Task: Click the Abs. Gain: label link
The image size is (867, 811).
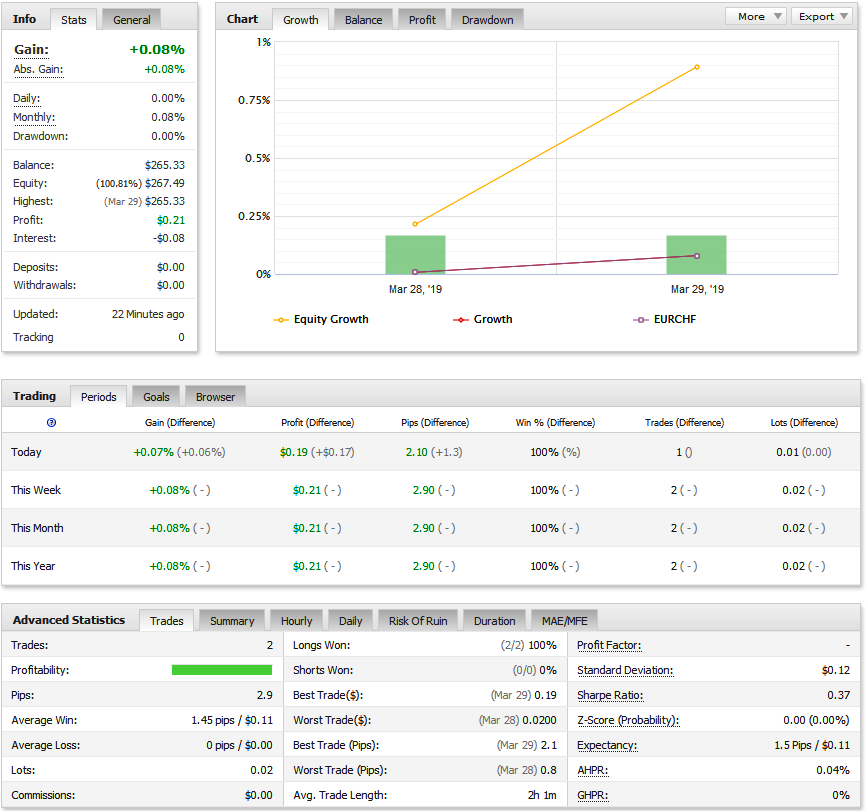Action: [x=38, y=70]
